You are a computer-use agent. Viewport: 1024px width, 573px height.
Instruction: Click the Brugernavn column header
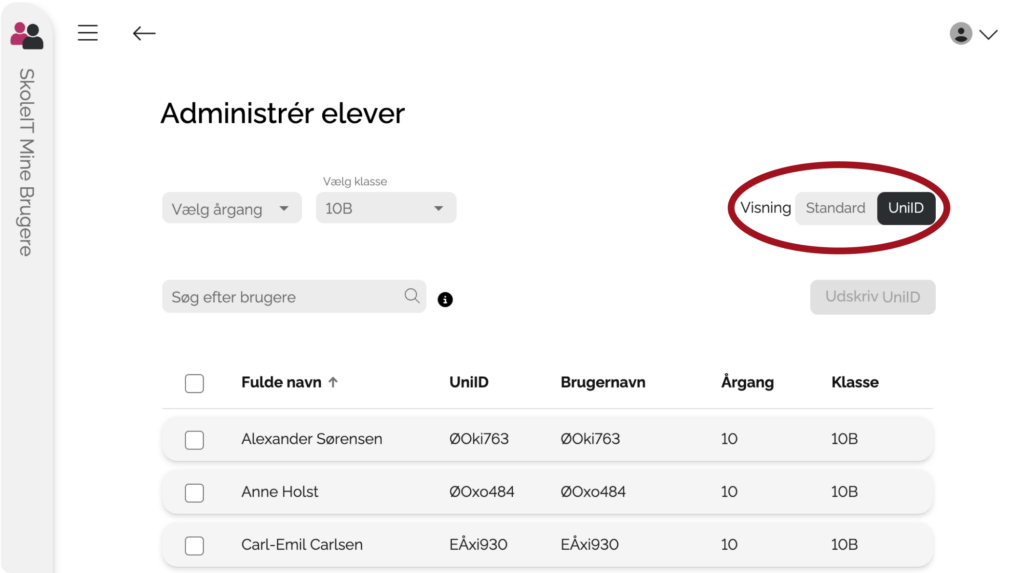603,382
